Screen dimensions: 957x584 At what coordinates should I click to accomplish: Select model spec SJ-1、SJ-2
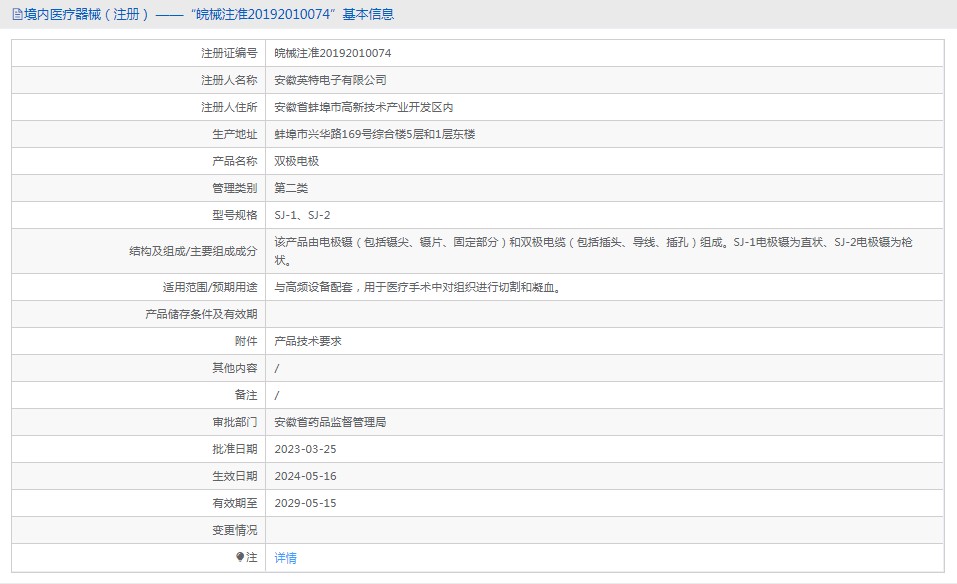pos(302,215)
